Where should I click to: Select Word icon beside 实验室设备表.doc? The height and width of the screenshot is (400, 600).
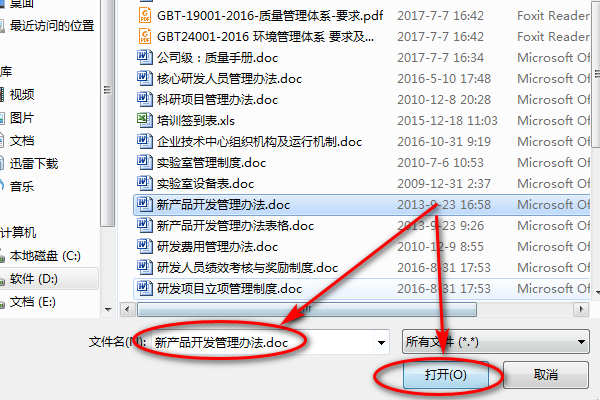(x=145, y=183)
